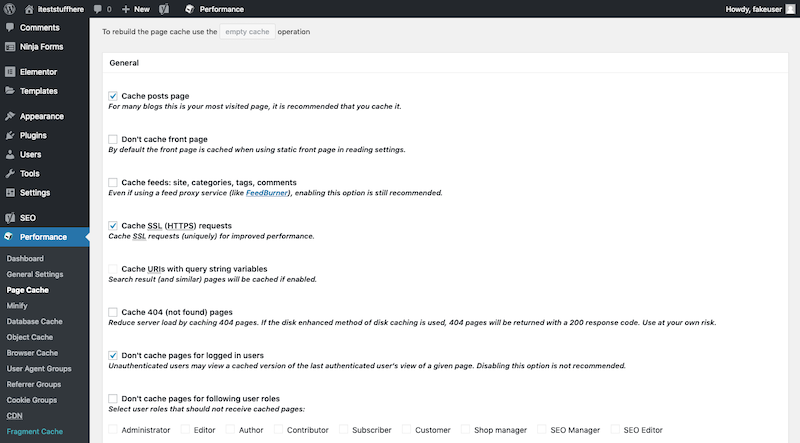The height and width of the screenshot is (443, 800).
Task: Click the Plugins plug icon
Action: click(x=10, y=135)
